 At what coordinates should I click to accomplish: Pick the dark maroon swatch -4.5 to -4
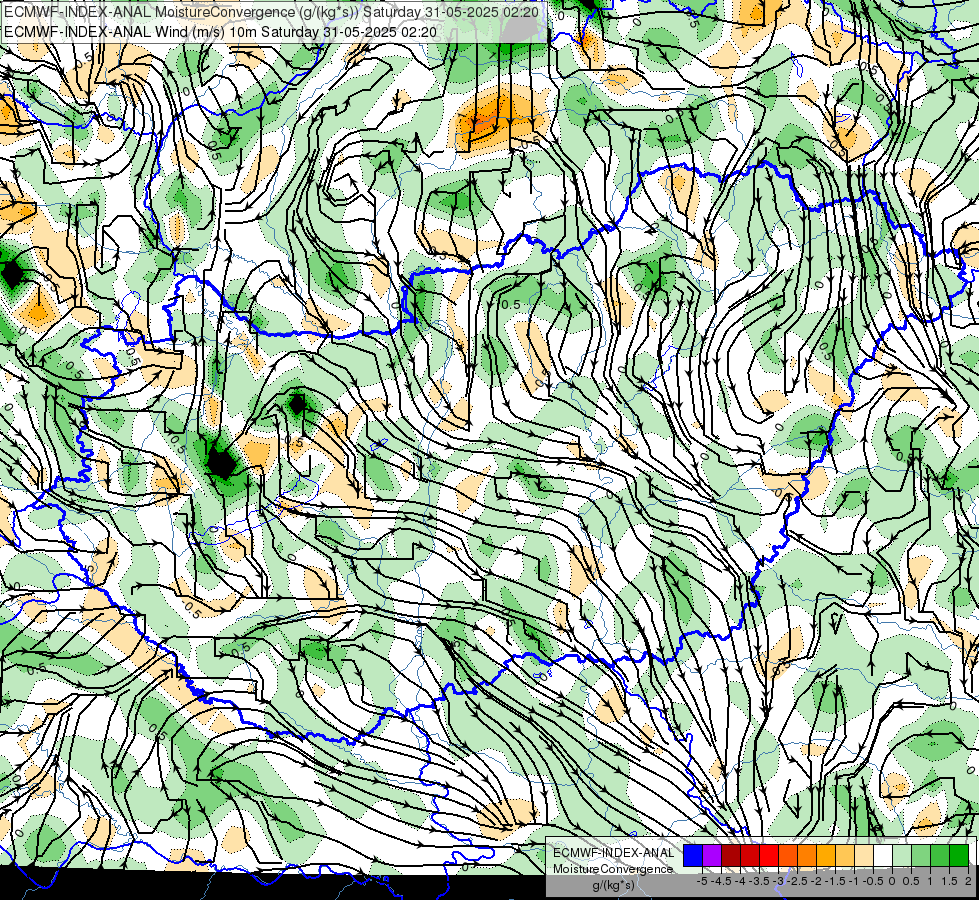(731, 856)
